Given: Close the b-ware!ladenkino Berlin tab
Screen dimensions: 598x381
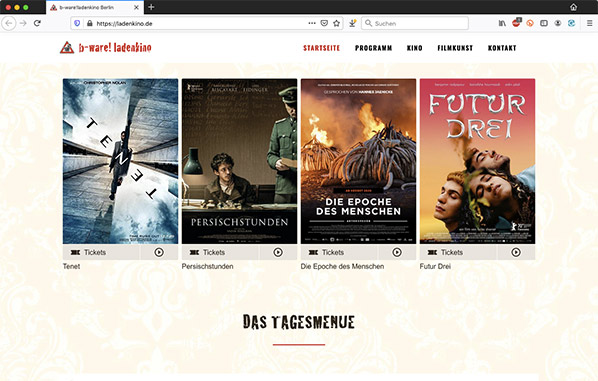Looking at the screenshot, I should pos(137,7).
